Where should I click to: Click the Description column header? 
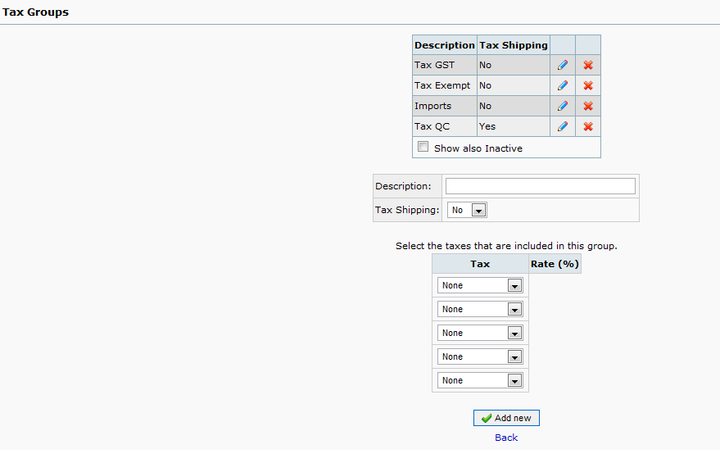(x=444, y=45)
